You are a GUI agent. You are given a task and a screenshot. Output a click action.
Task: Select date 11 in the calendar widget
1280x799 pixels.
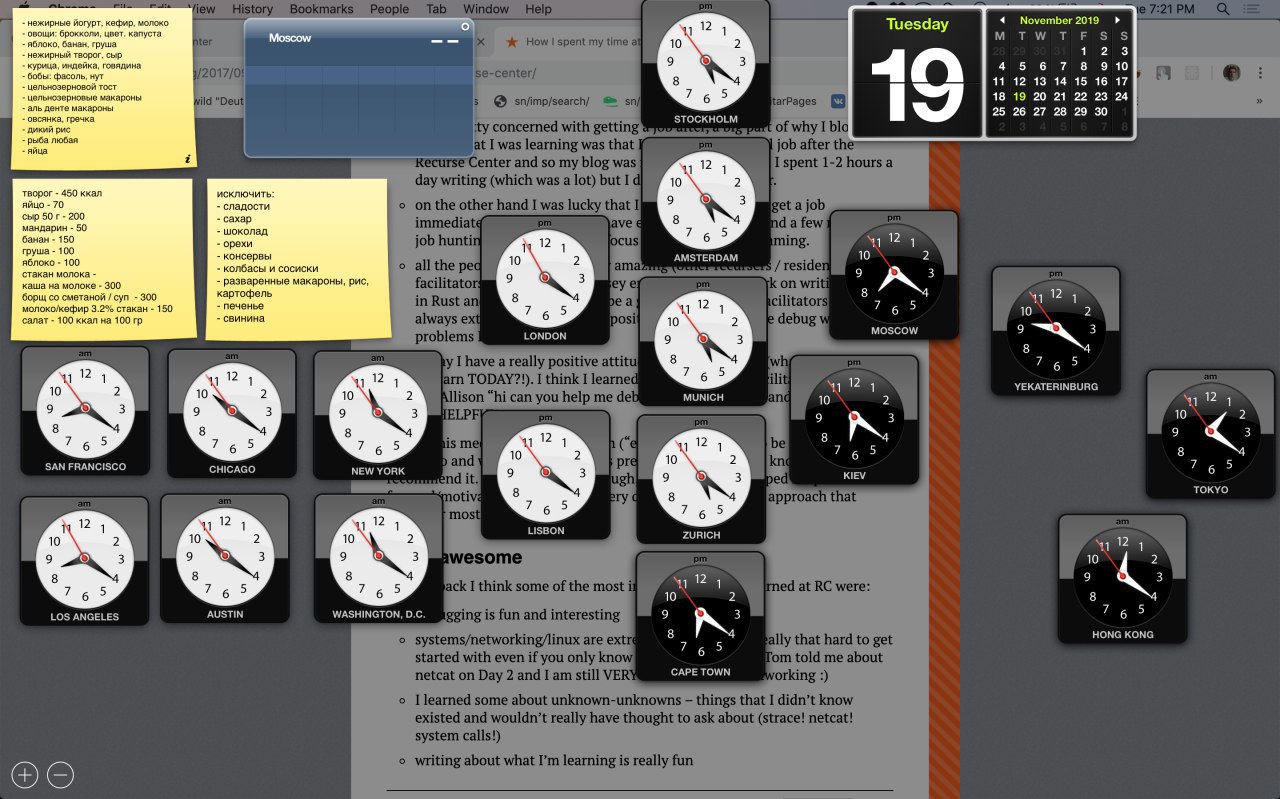pyautogui.click(x=999, y=82)
